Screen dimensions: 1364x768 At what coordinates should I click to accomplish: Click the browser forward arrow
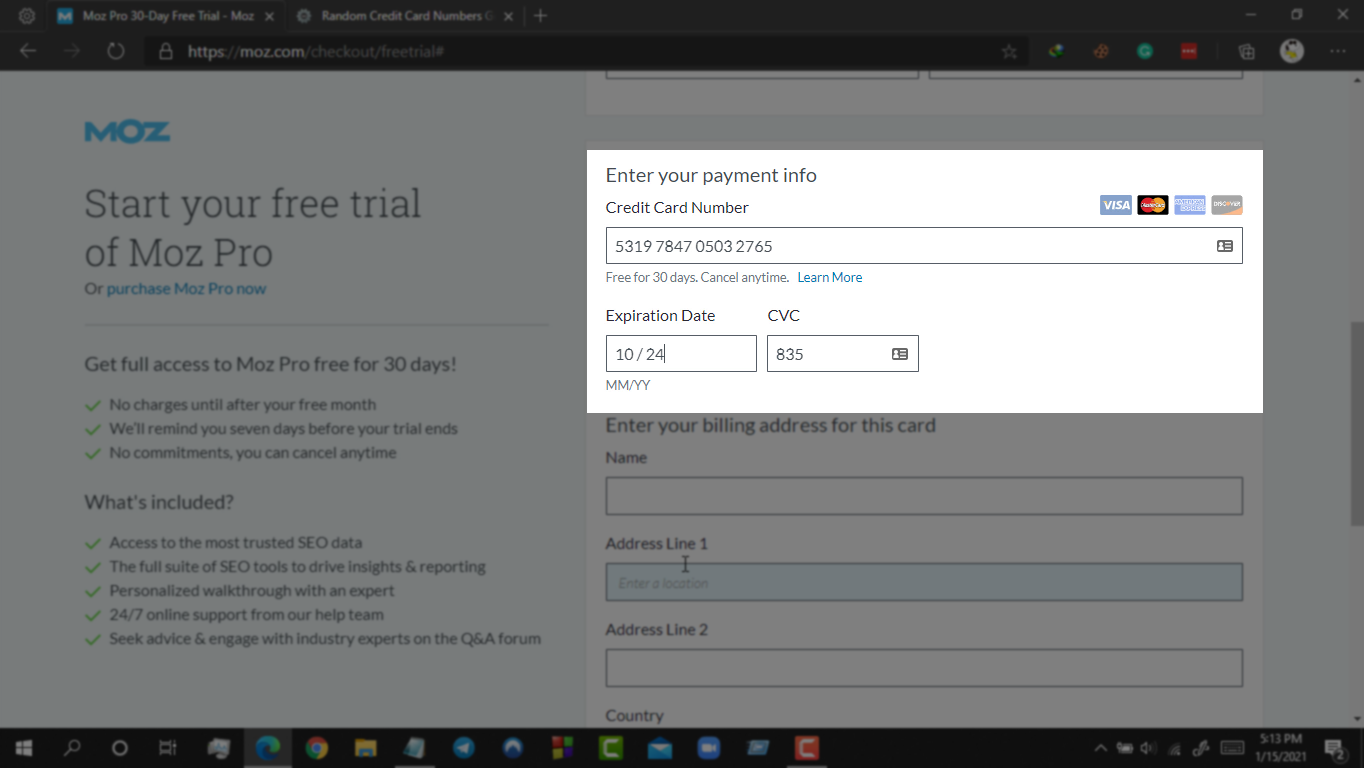pyautogui.click(x=71, y=51)
